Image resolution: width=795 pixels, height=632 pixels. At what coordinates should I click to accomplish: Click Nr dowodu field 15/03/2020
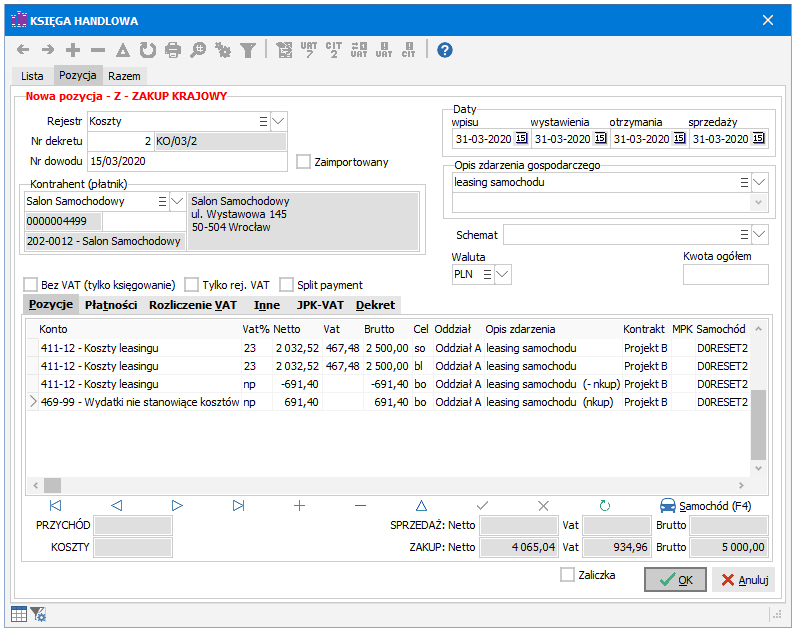point(187,162)
